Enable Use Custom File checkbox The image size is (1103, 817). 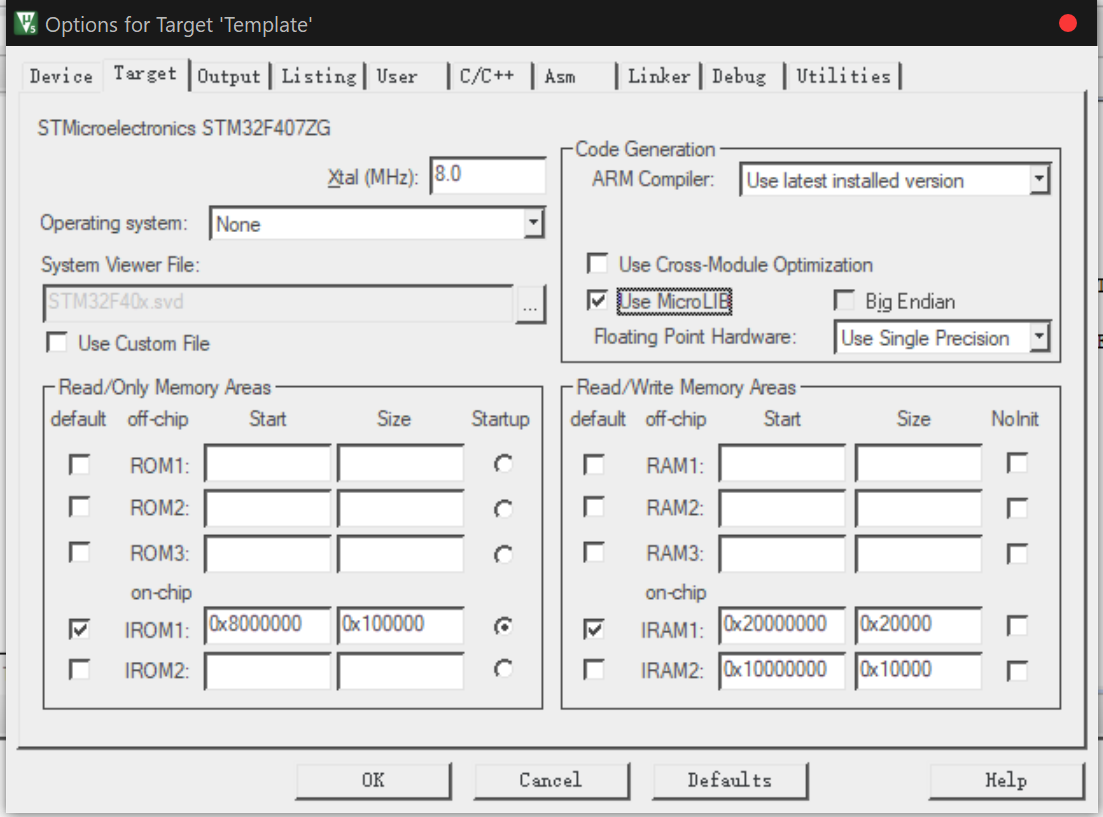click(57, 343)
